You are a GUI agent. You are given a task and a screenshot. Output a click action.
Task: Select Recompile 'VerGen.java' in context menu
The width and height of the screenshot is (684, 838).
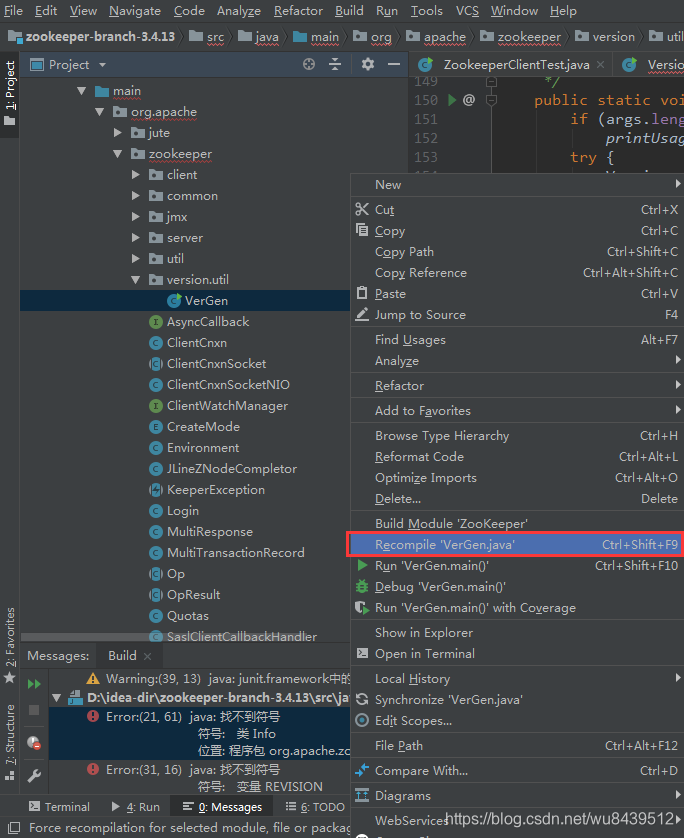pos(515,545)
